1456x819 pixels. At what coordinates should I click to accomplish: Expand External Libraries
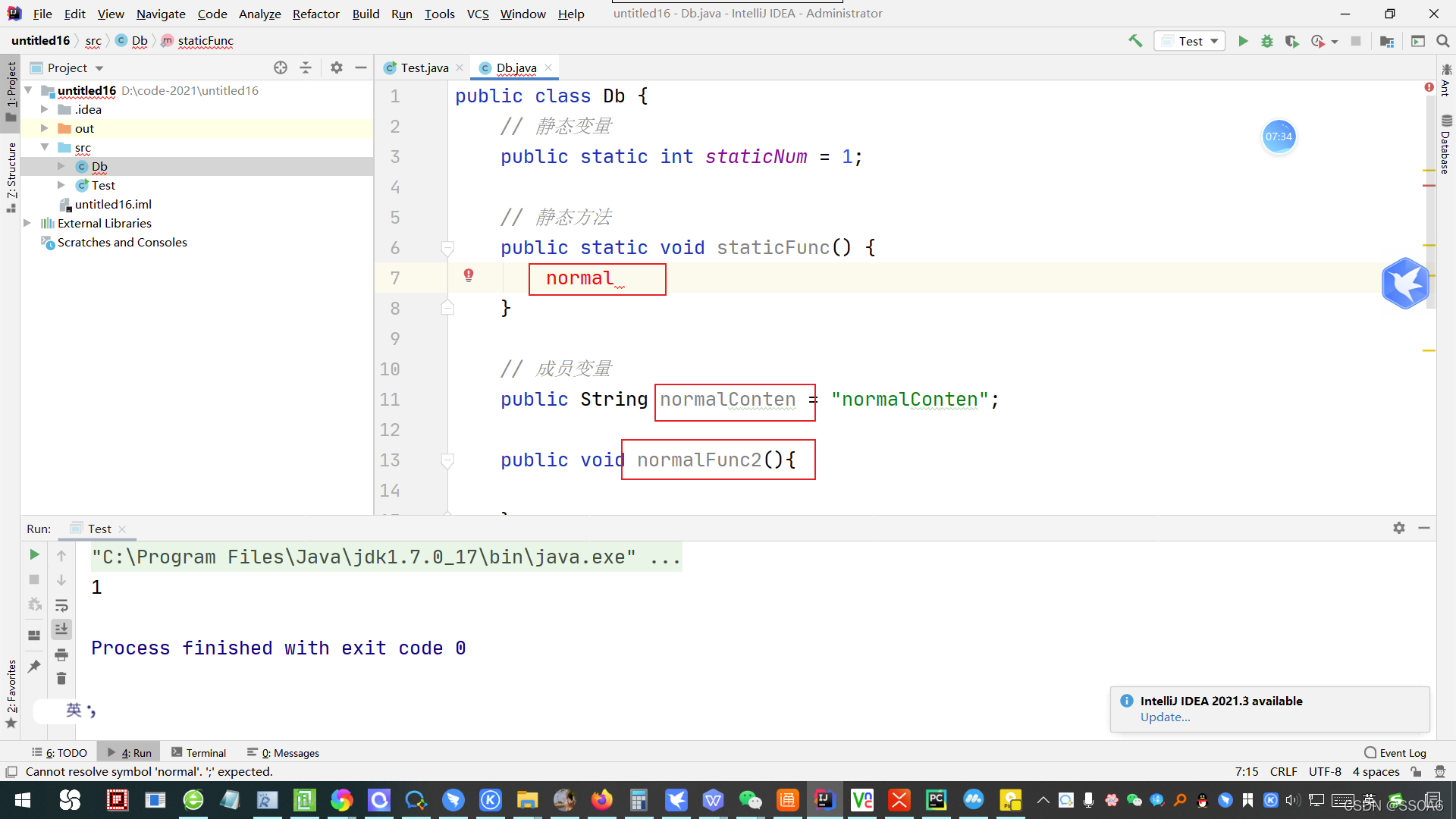coord(28,223)
